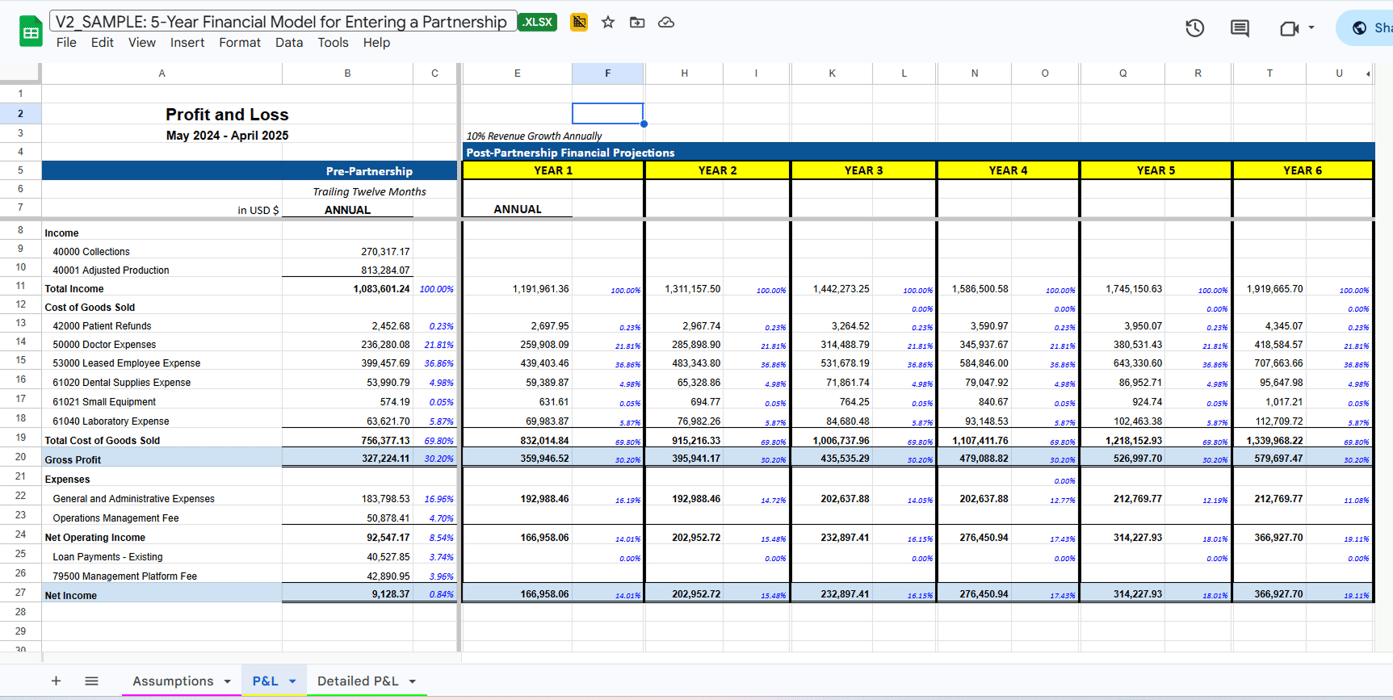This screenshot has height=700, width=1393.
Task: Click the yellow offline-disabled badge icon
Action: (x=578, y=22)
